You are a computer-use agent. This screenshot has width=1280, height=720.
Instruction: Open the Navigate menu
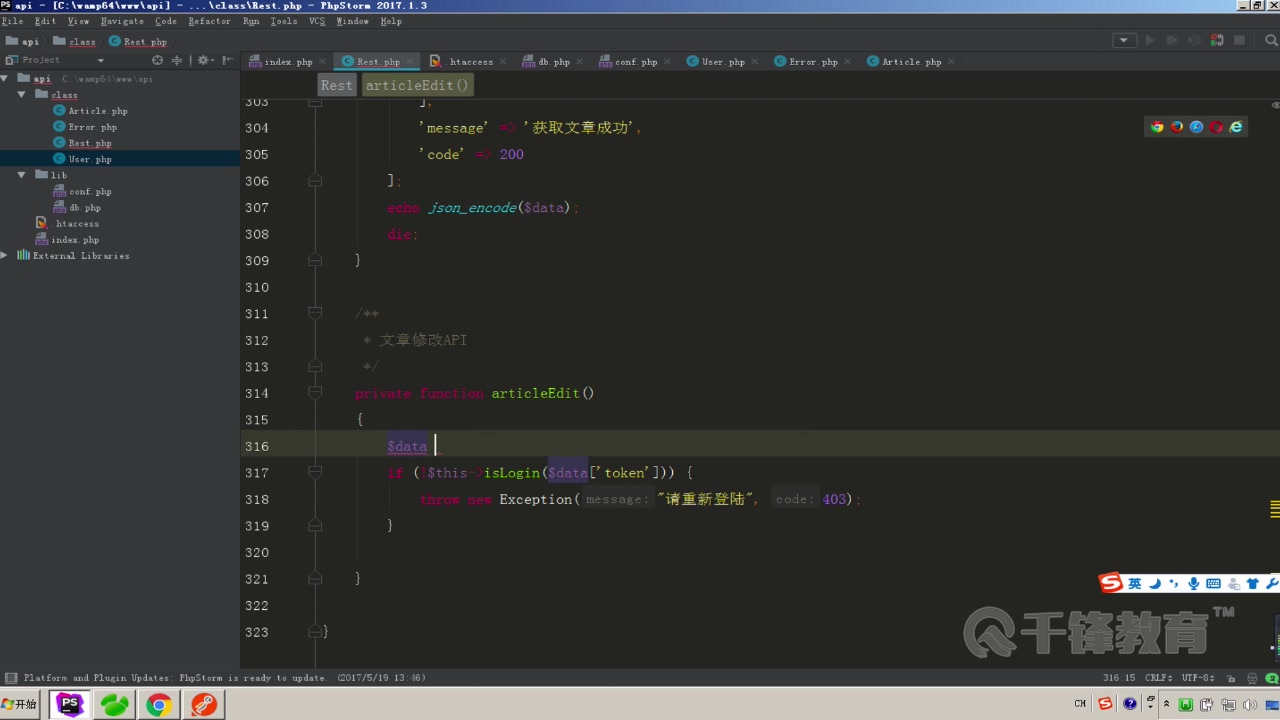pos(122,21)
